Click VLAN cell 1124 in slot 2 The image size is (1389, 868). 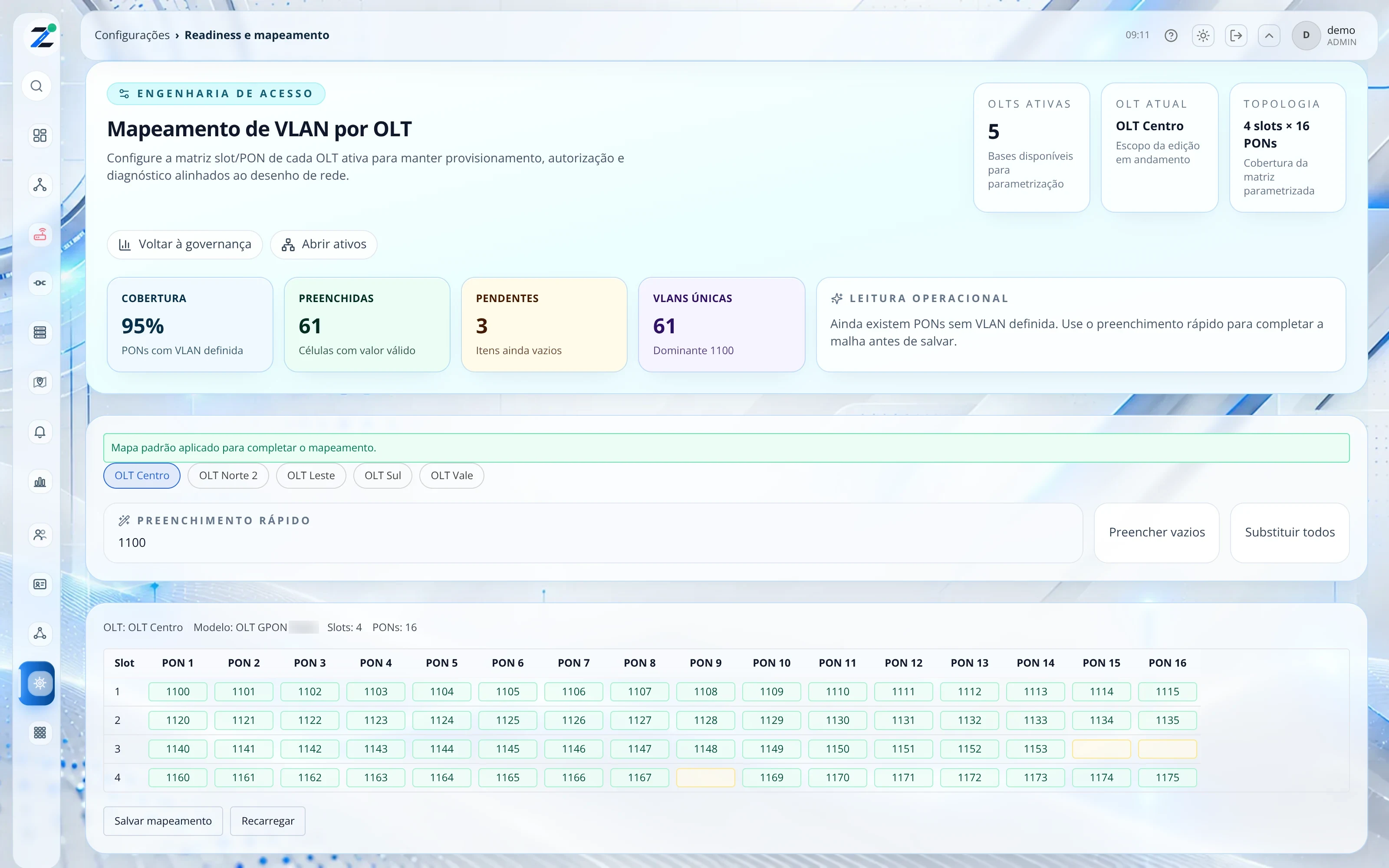click(x=442, y=720)
